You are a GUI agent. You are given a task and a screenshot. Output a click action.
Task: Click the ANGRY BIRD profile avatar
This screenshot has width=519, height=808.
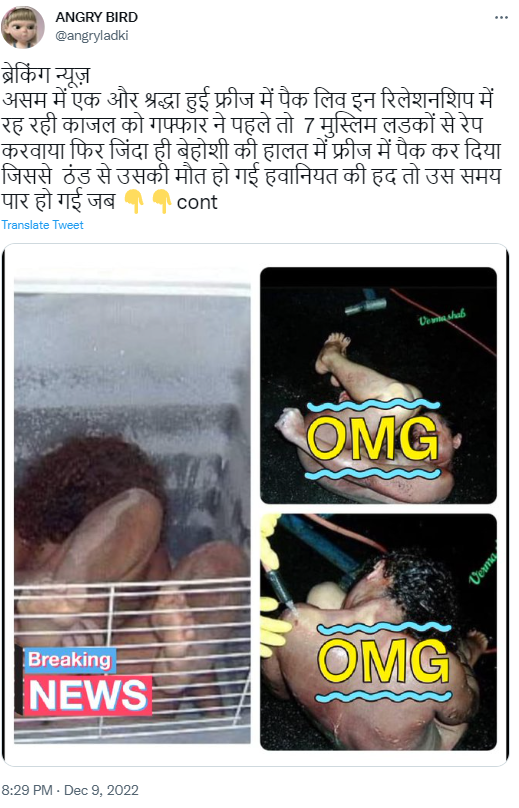tap(22, 27)
